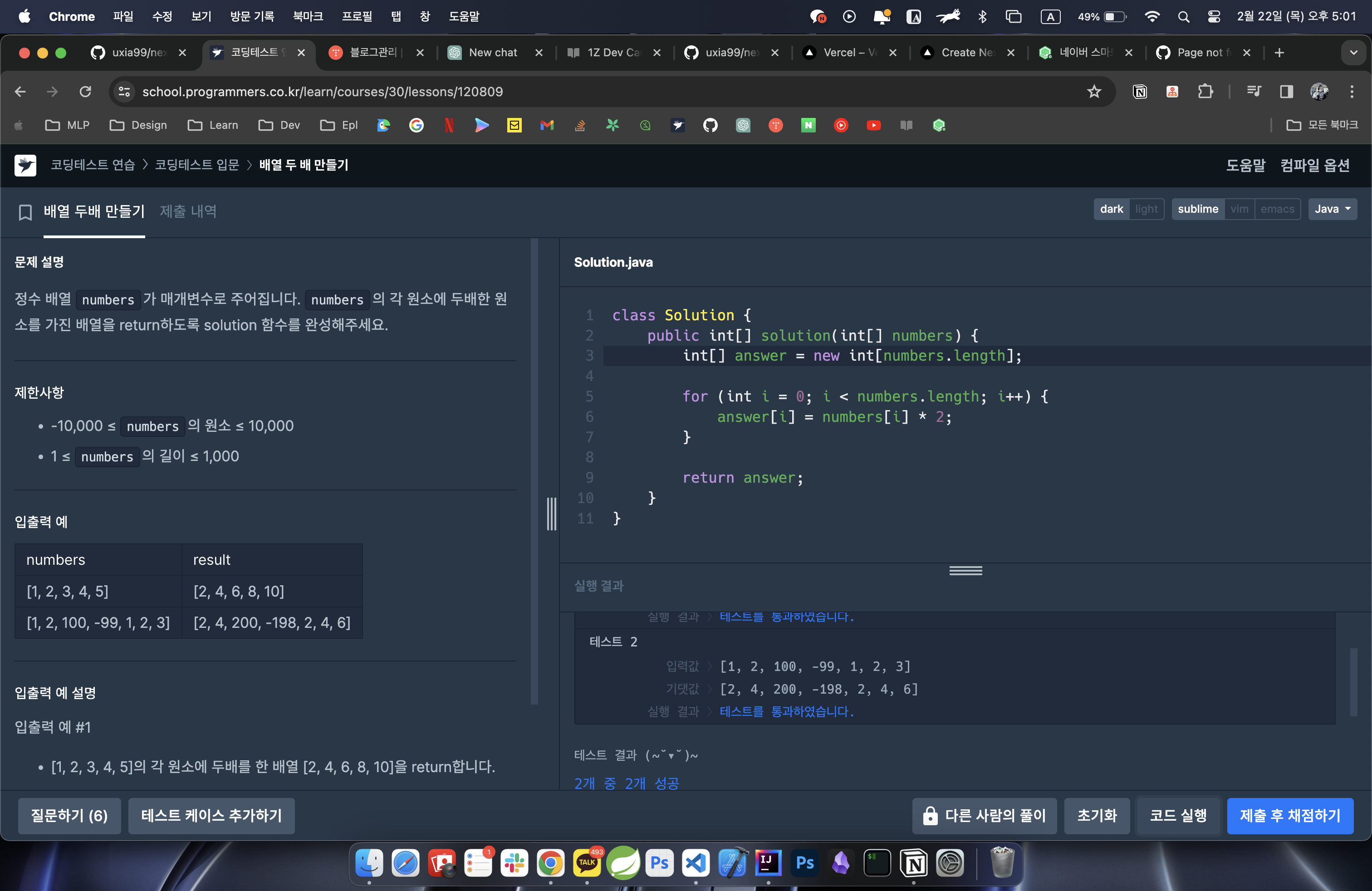Open Chrome extensions puzzle icon
Screen dimensions: 1372x891
(x=1205, y=92)
